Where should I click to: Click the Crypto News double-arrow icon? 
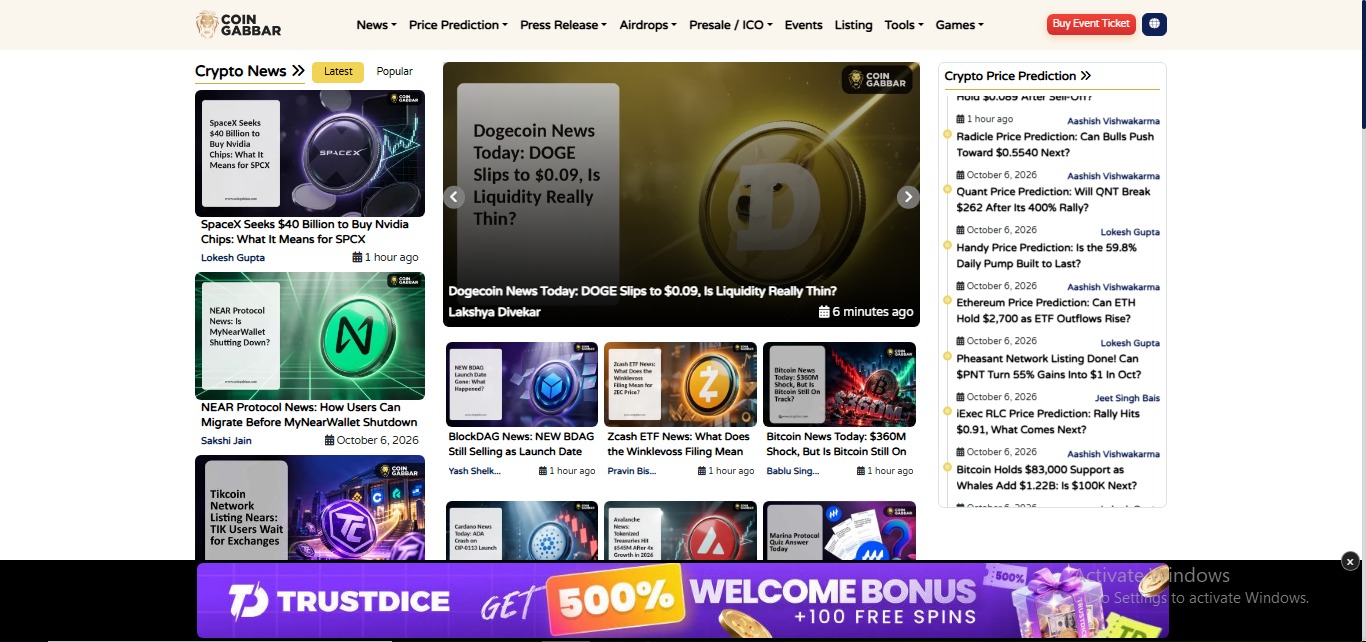click(298, 71)
